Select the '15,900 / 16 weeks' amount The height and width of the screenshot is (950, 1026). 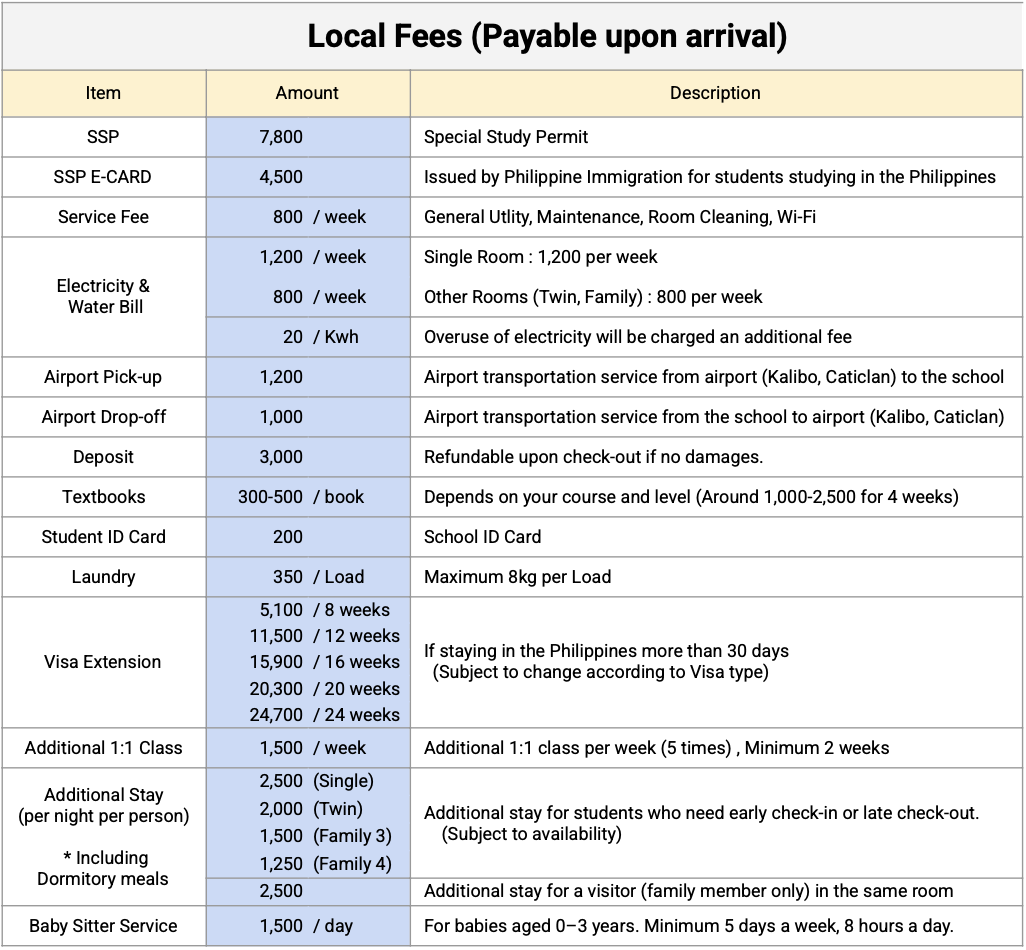coord(325,662)
